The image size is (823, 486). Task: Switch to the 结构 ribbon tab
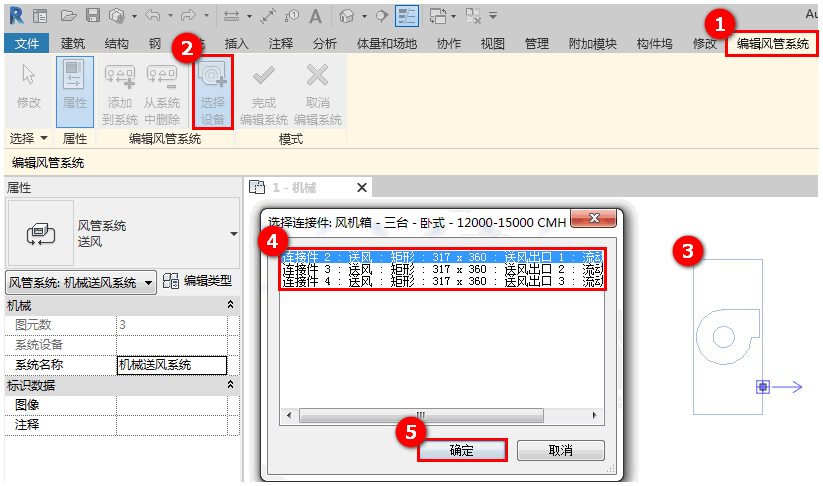116,44
